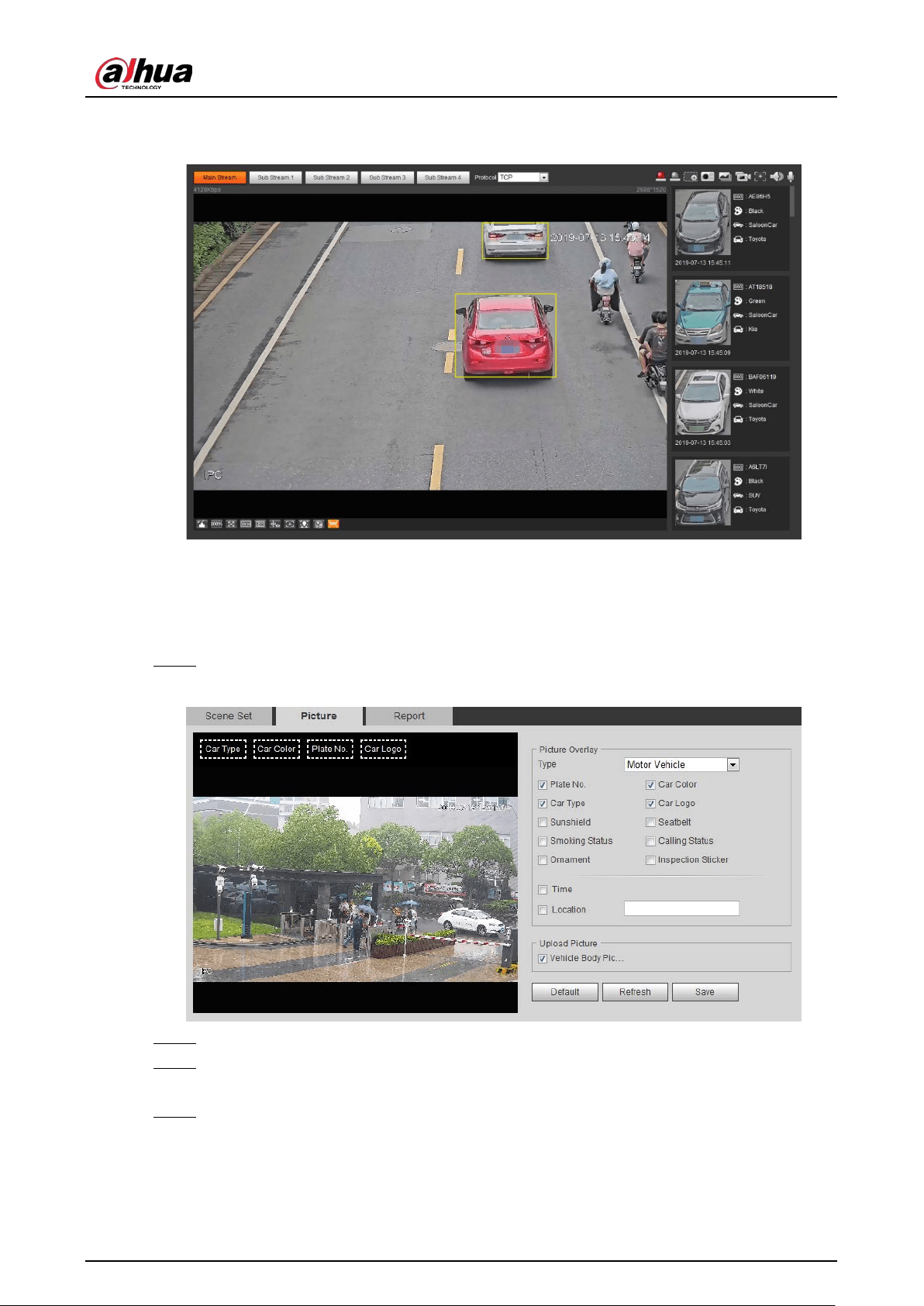924x1306 pixels.
Task: Uncheck the Car Color checkbox
Action: click(x=650, y=785)
